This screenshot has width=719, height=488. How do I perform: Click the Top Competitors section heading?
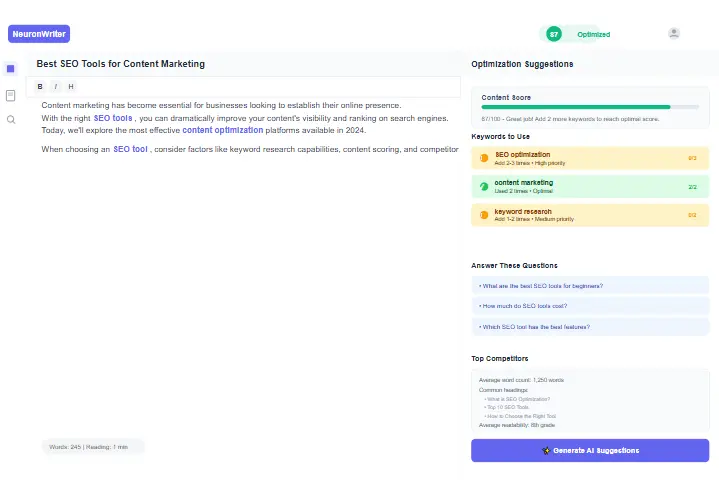tap(499, 359)
